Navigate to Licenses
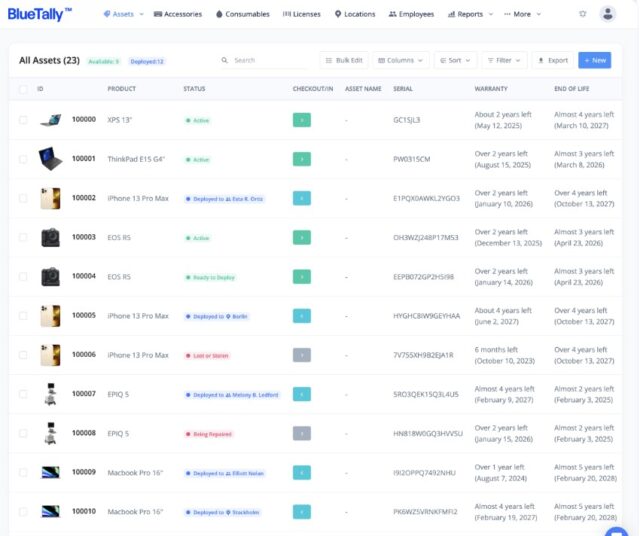The image size is (640, 536). [x=302, y=14]
